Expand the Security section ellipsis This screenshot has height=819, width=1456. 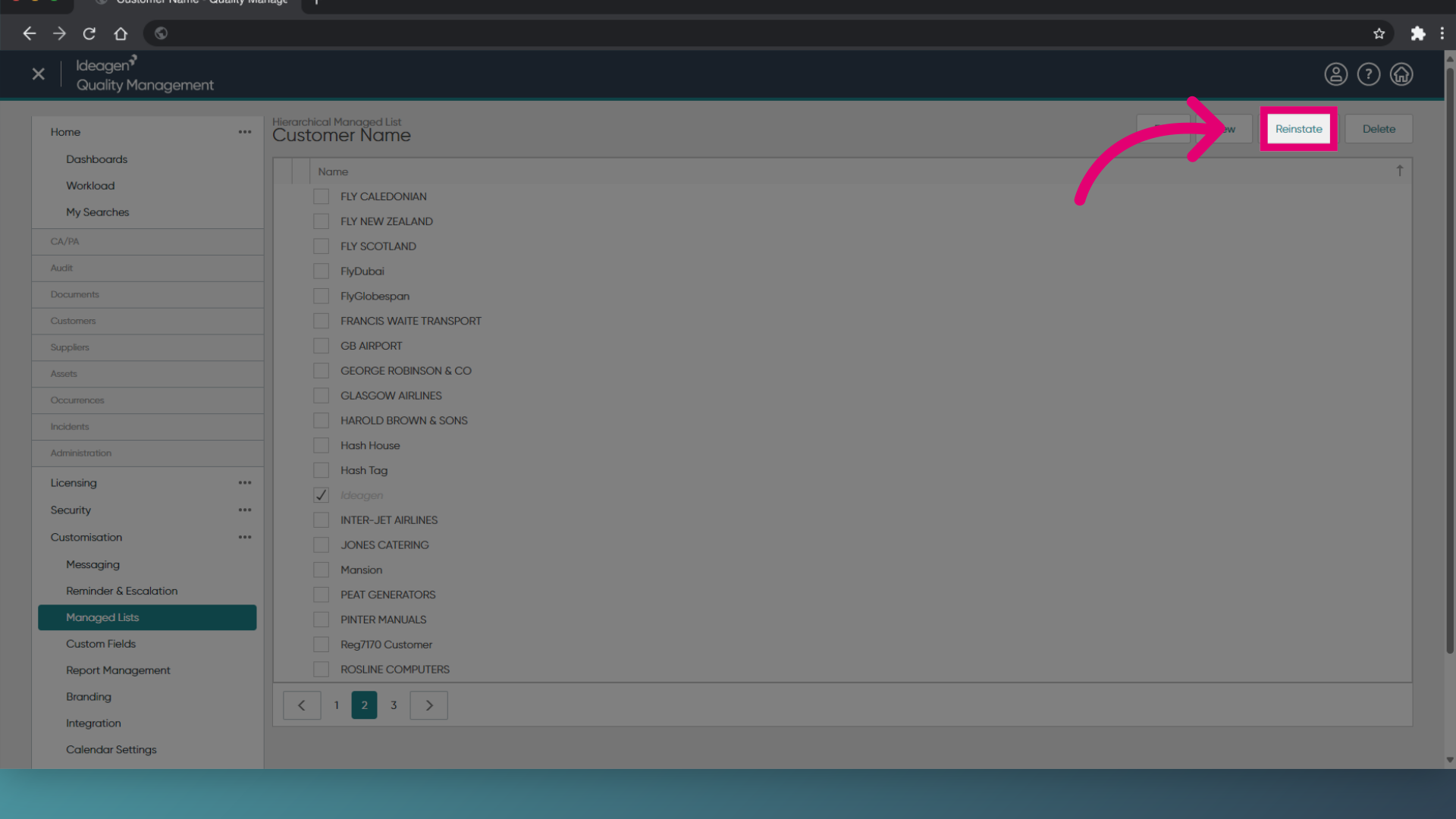pos(245,510)
